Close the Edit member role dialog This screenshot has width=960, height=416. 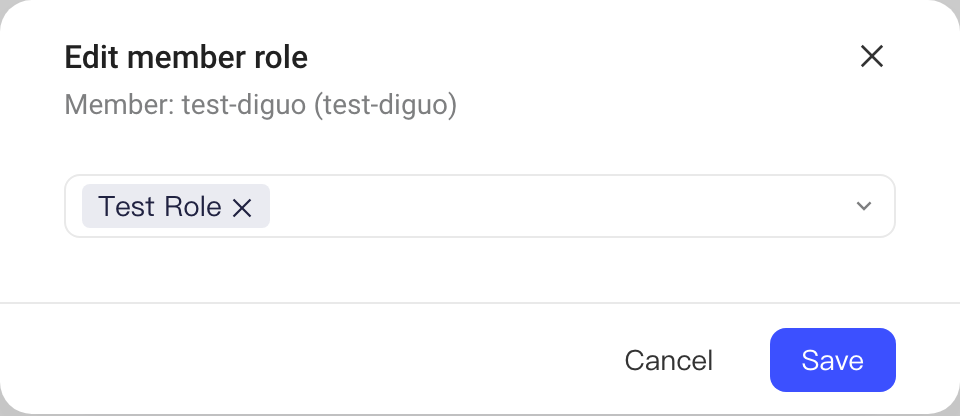coord(871,56)
